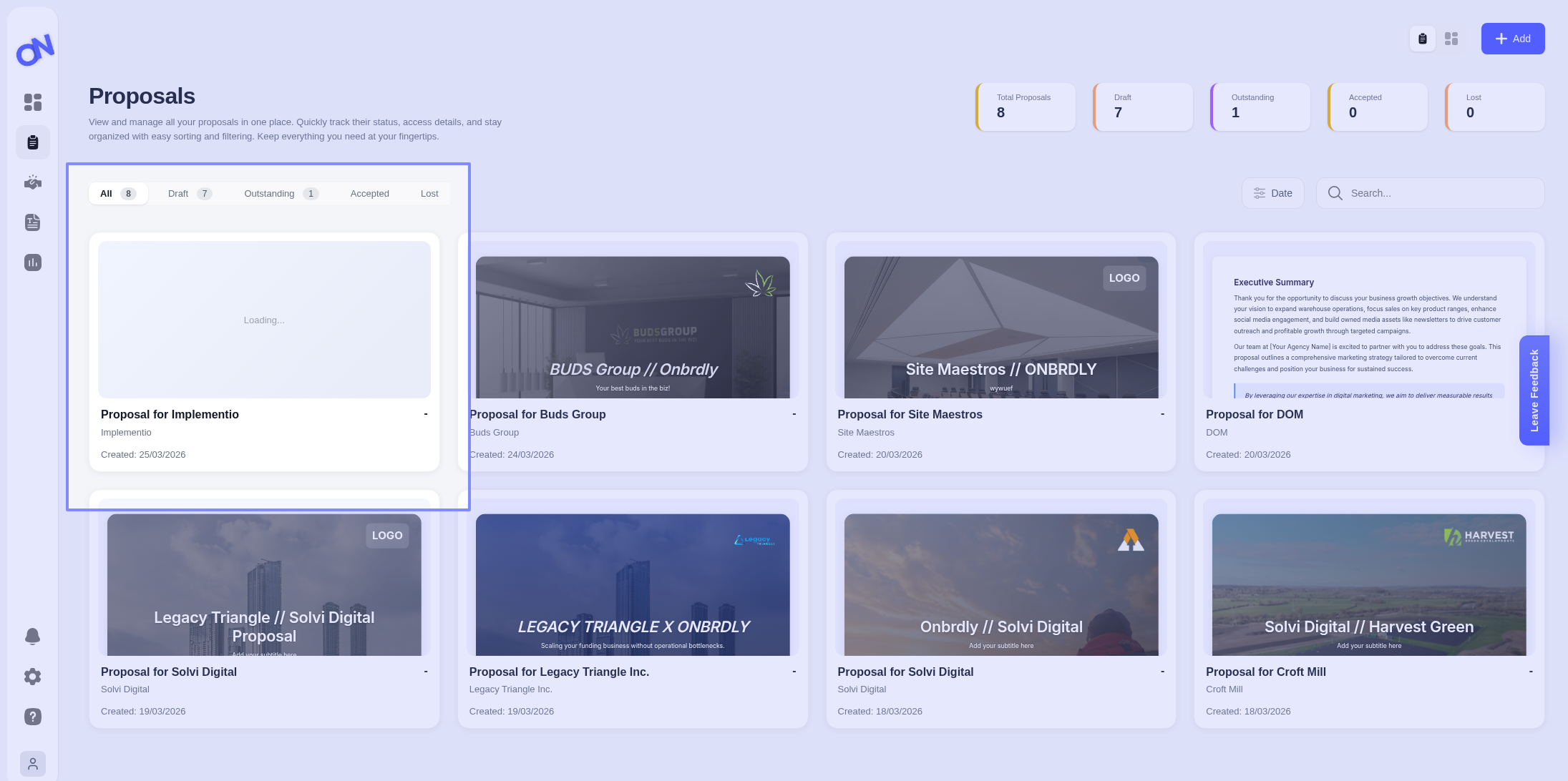Select the Outstanding tab
The image size is (1568, 781).
tap(281, 194)
